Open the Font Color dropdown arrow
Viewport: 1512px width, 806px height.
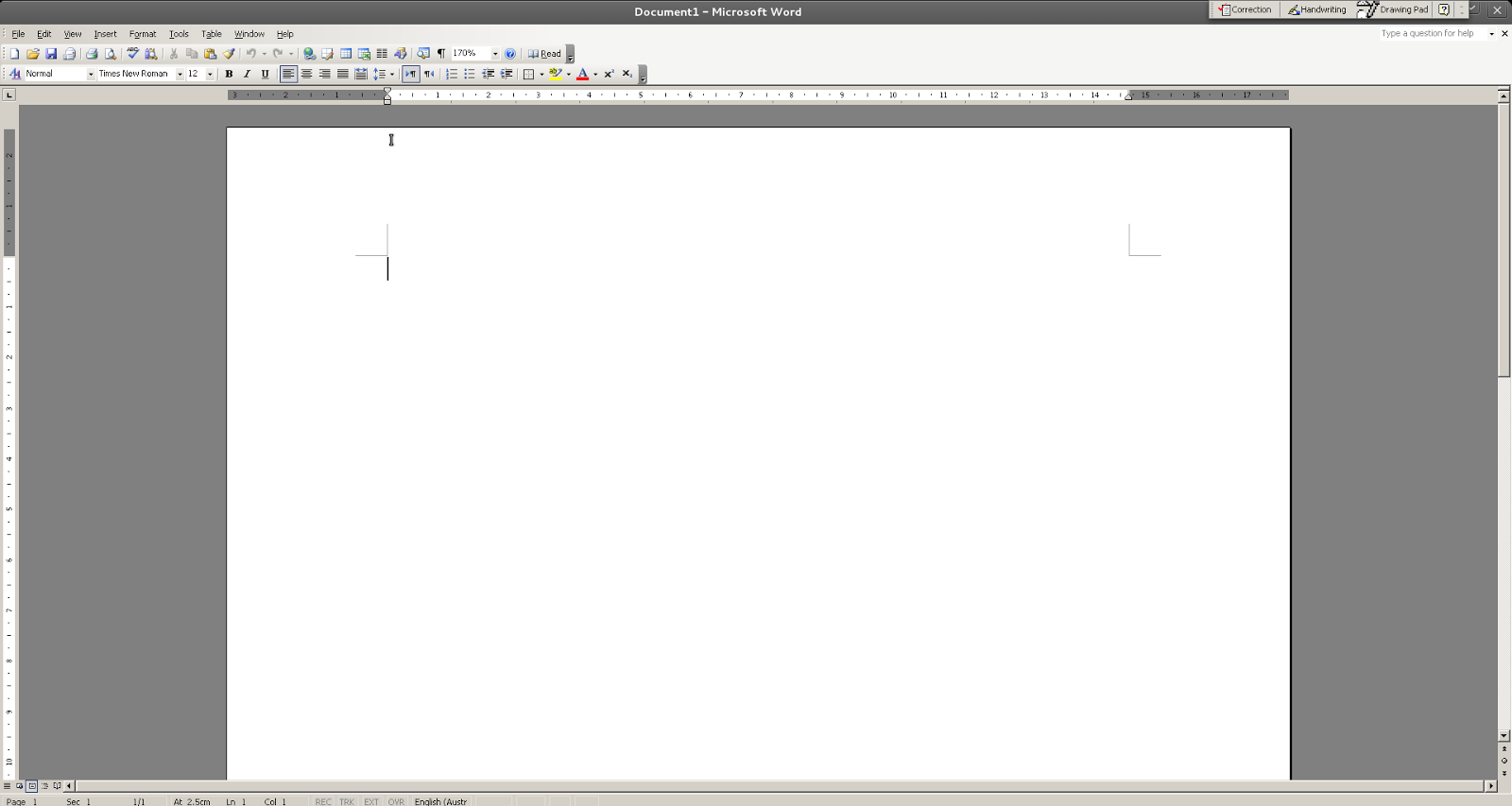pyautogui.click(x=595, y=74)
